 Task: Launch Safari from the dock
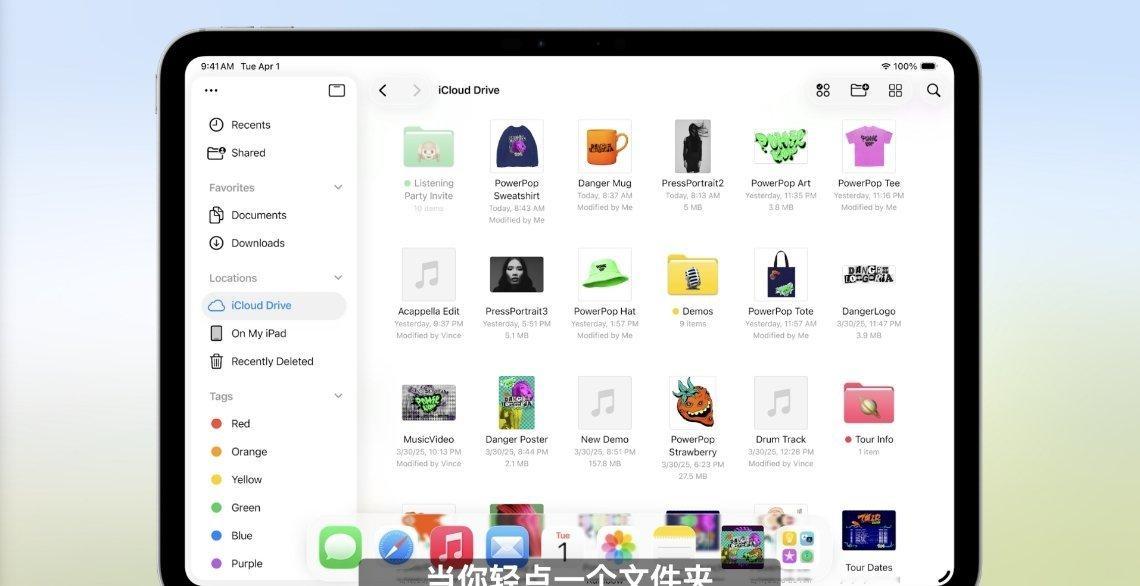[396, 547]
